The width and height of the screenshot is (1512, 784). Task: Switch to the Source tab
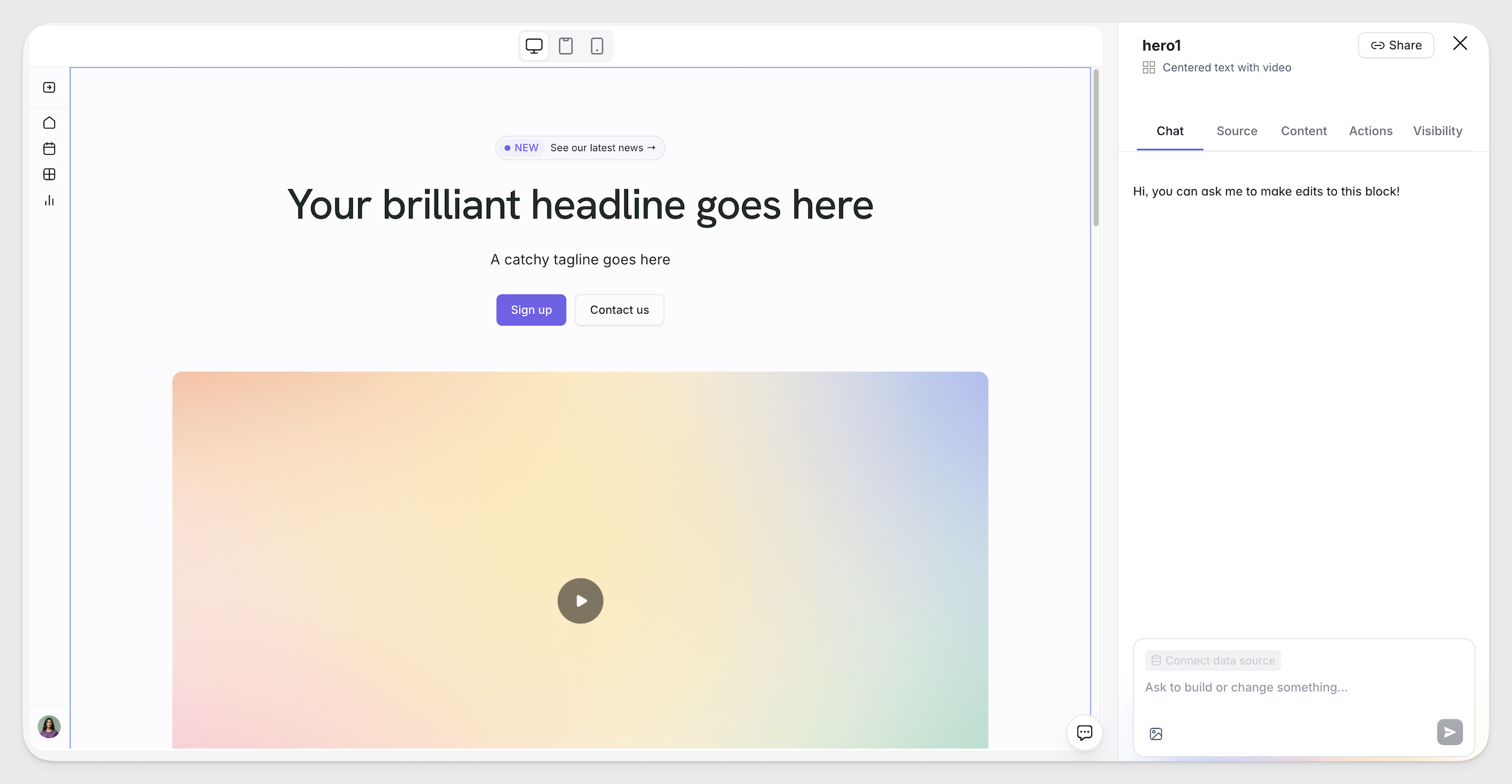pos(1237,131)
